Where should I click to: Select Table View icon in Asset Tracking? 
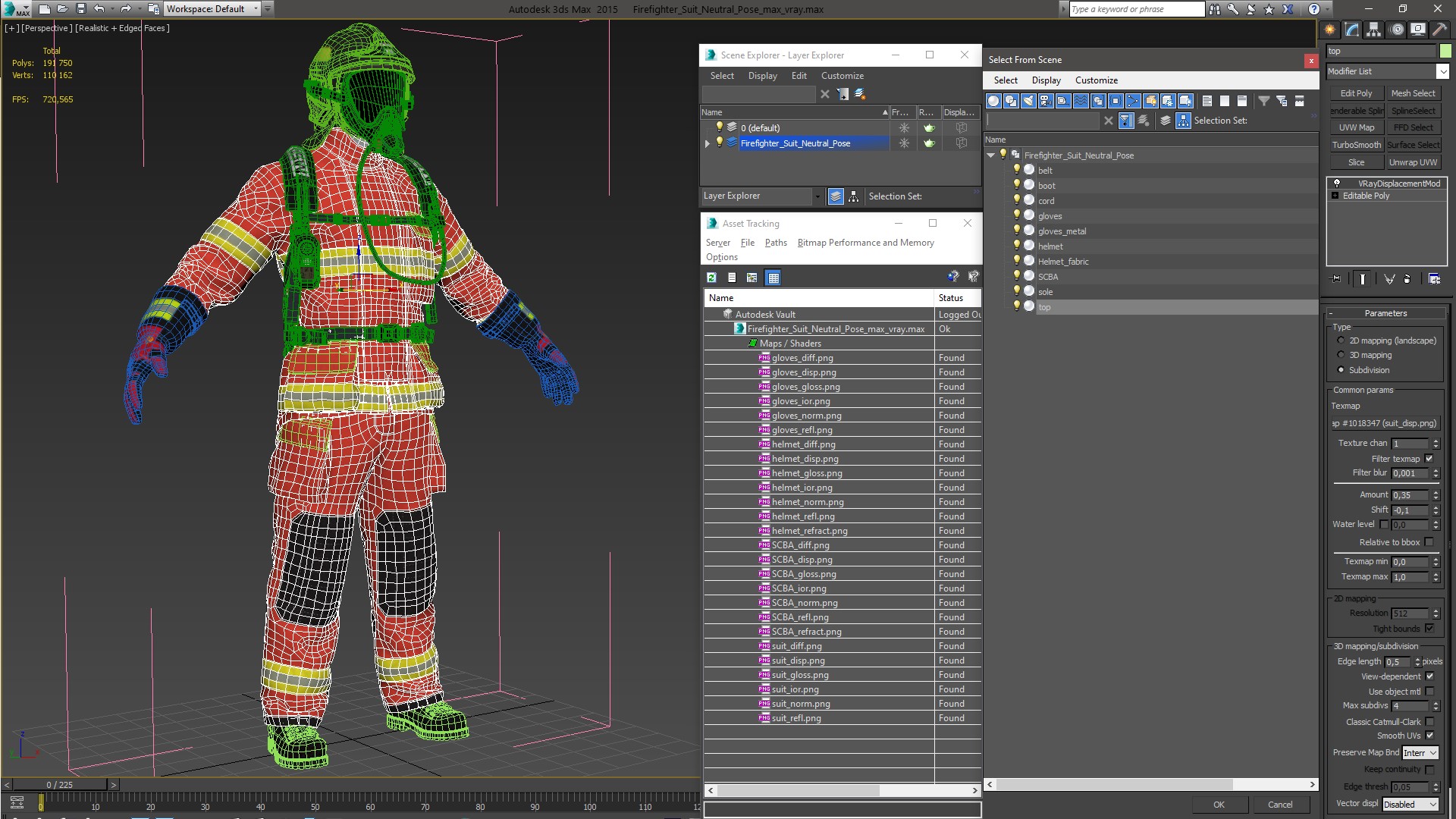pos(773,278)
